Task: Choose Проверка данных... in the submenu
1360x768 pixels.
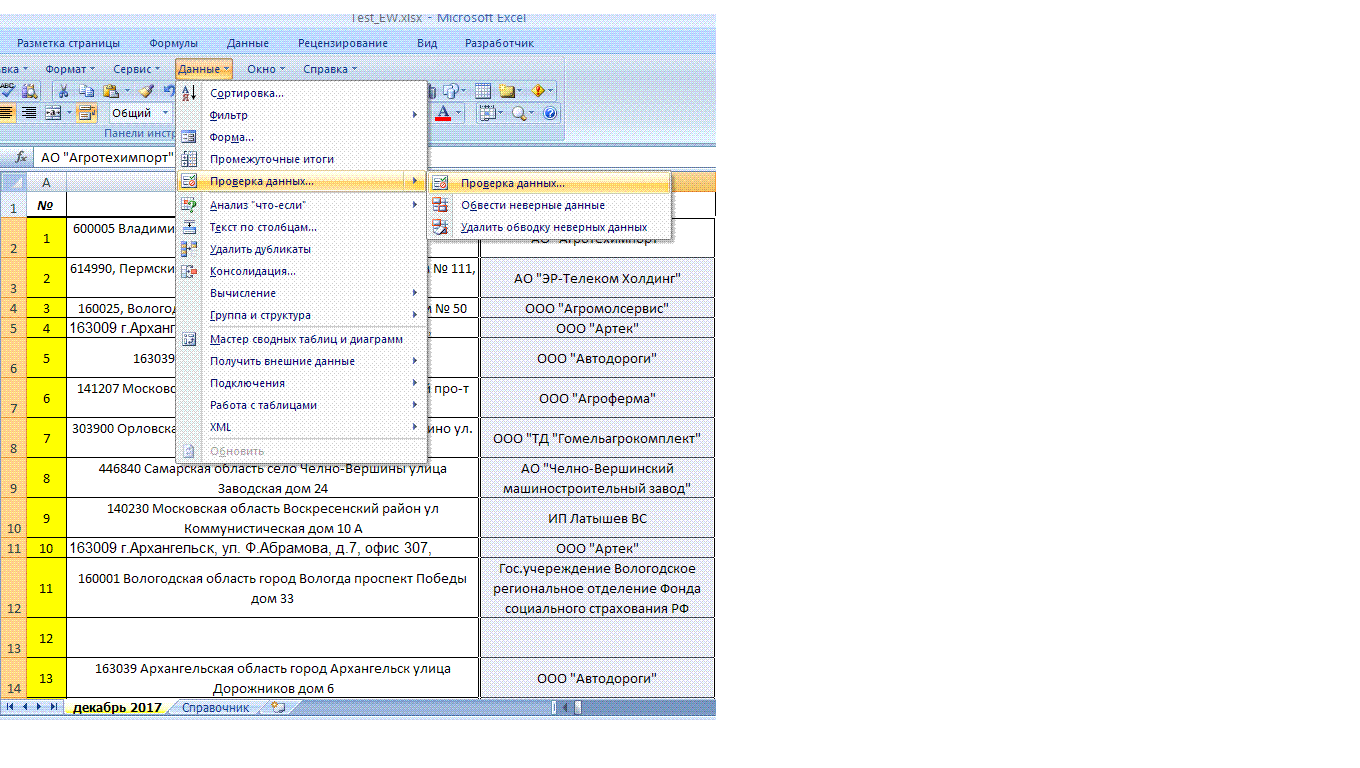Action: [549, 183]
